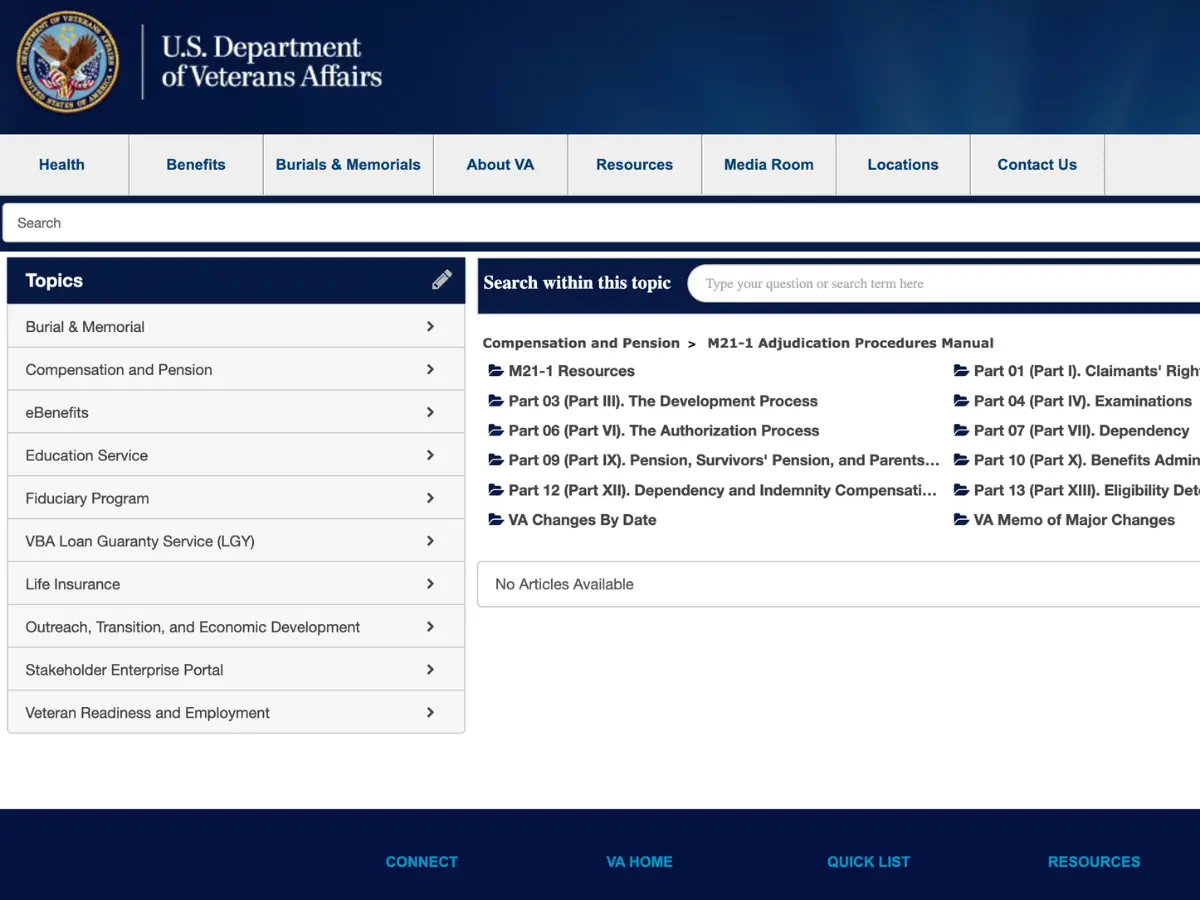
Task: Expand the VBA Loan Guaranty Service chevron
Action: pos(430,541)
